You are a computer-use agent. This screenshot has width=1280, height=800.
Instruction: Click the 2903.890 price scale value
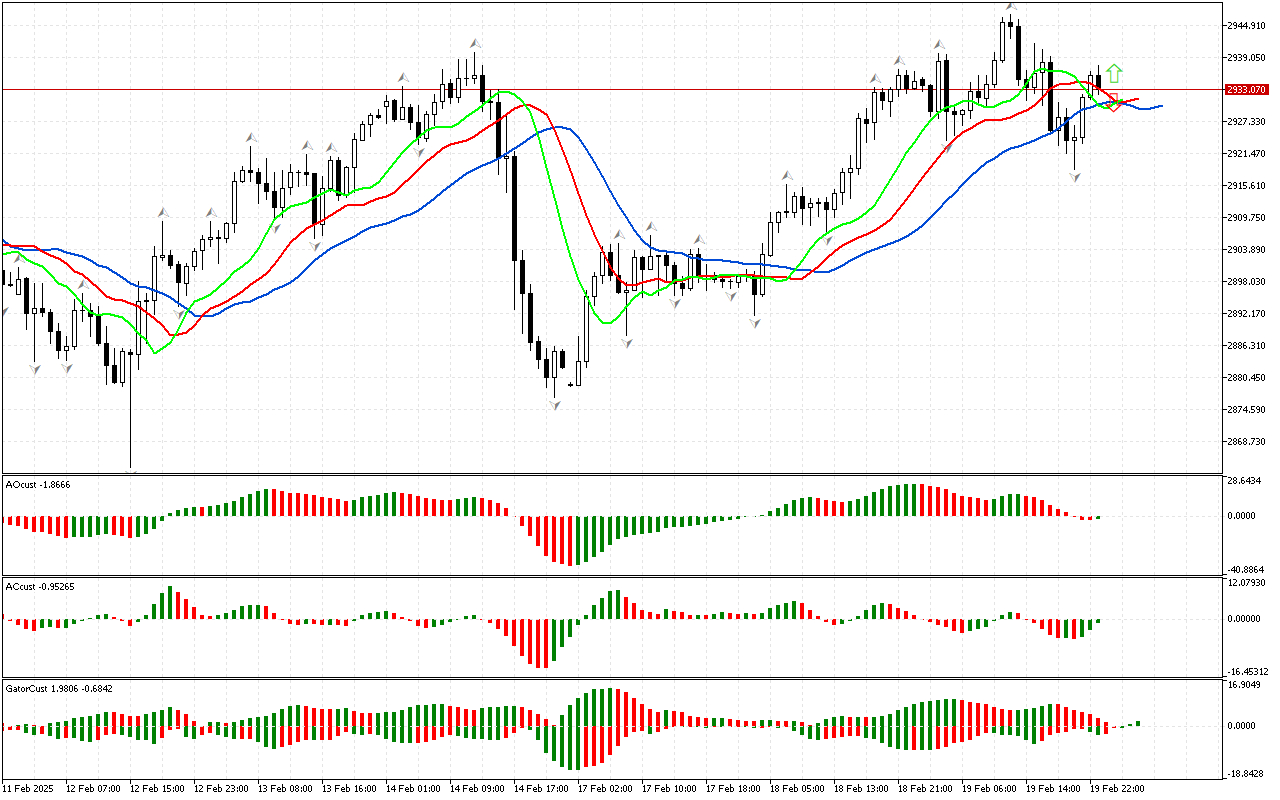pyautogui.click(x=1248, y=249)
